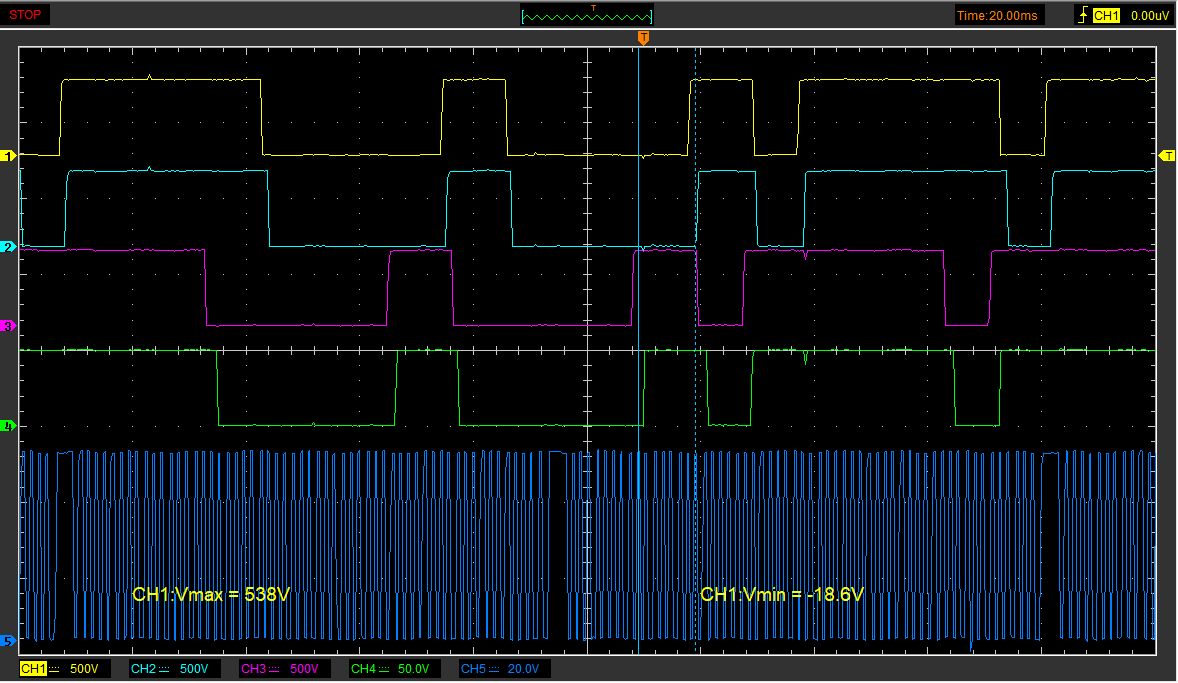Screen dimensions: 1178x683
Task: Click the waveform position bar at top center
Action: coord(585,15)
